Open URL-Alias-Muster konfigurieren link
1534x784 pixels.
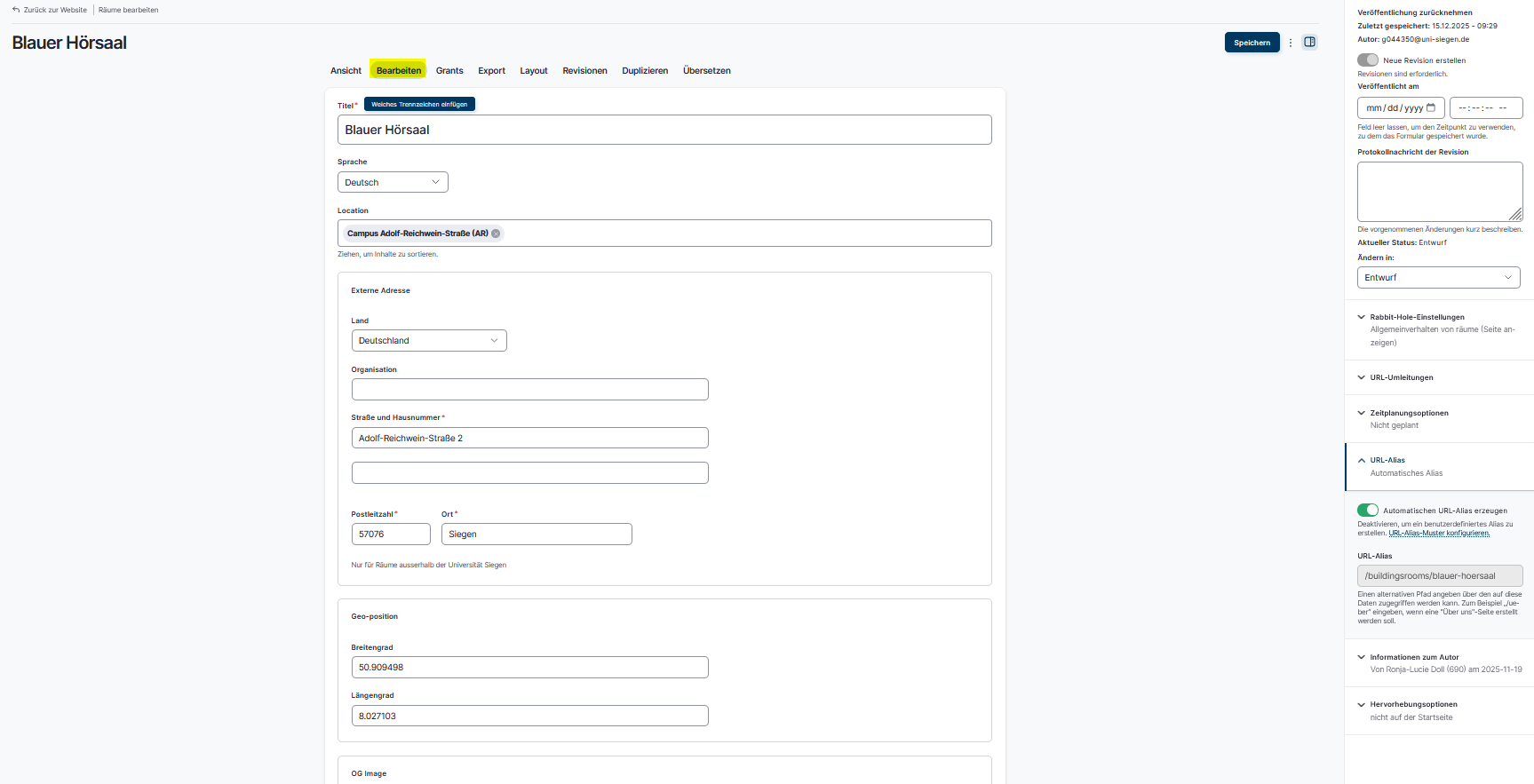pyautogui.click(x=1439, y=534)
